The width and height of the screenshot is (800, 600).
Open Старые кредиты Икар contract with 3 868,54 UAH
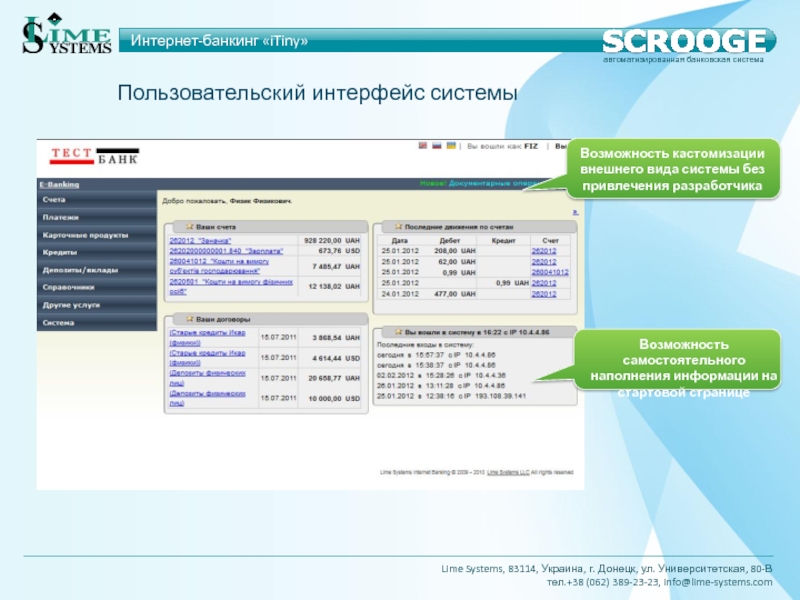click(x=207, y=338)
